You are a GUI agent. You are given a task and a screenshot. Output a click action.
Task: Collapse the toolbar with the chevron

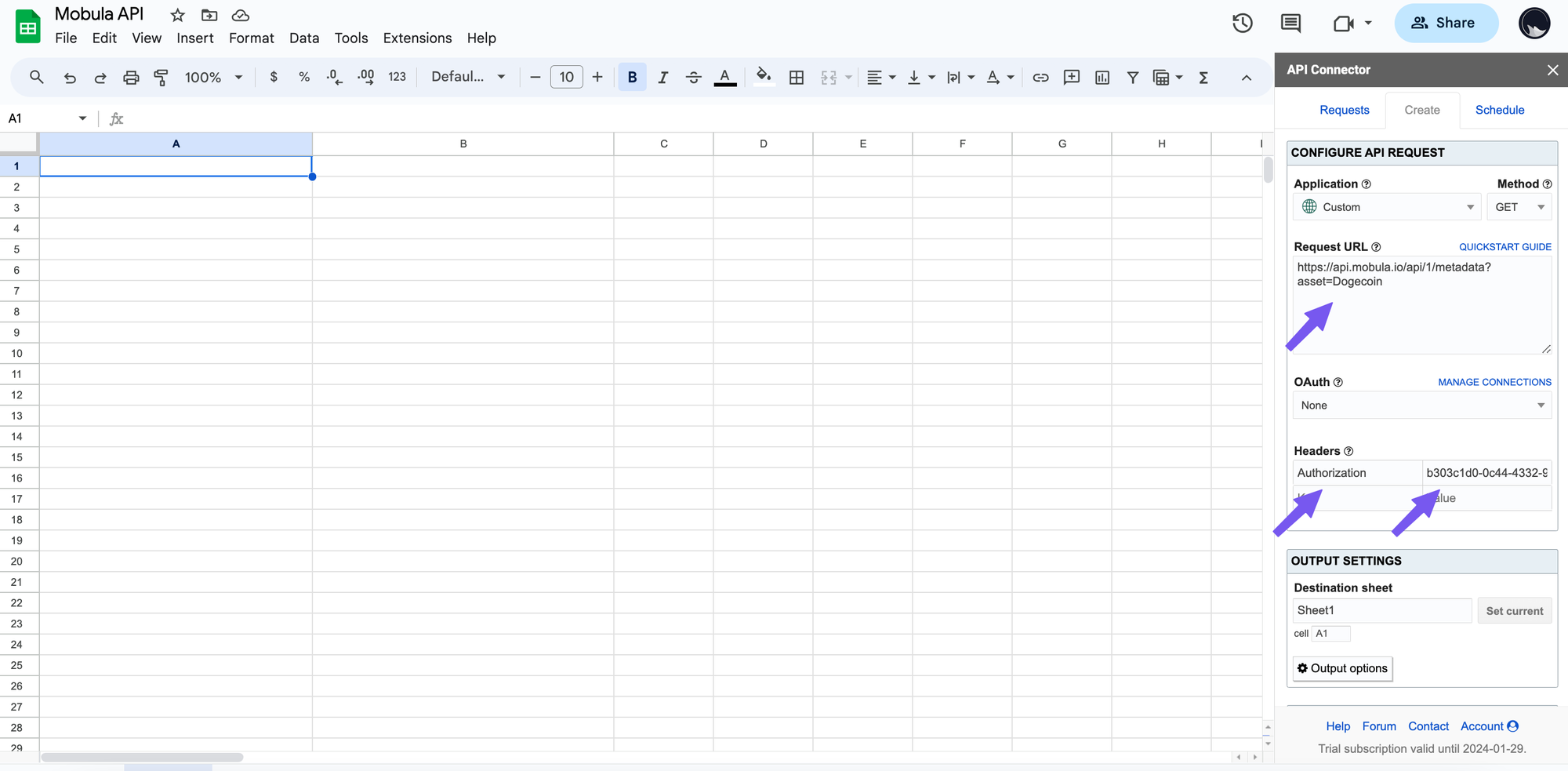click(x=1247, y=77)
